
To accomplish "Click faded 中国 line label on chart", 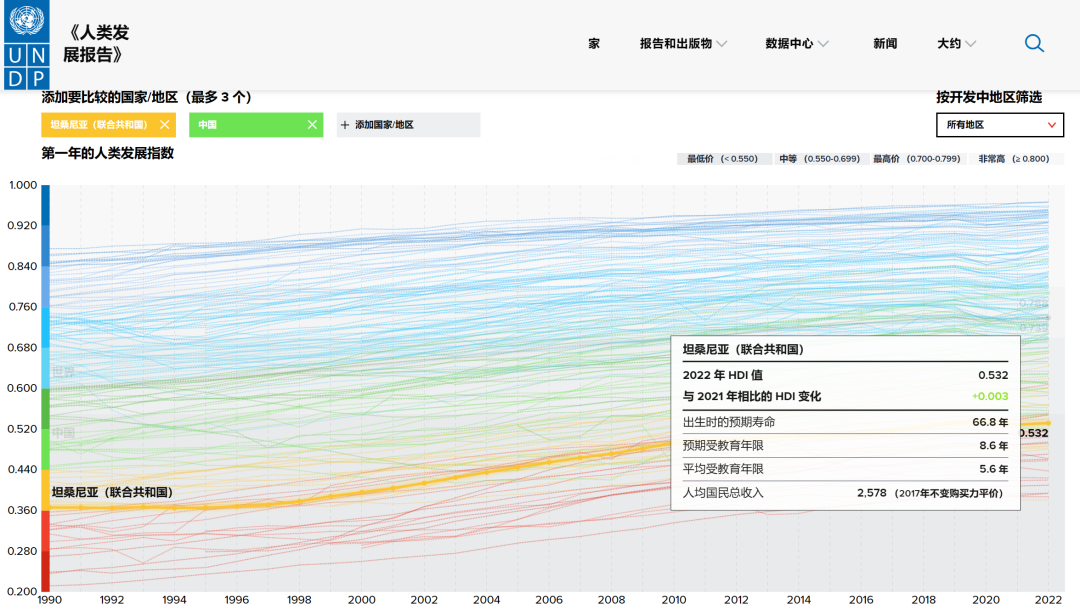I will (x=63, y=433).
